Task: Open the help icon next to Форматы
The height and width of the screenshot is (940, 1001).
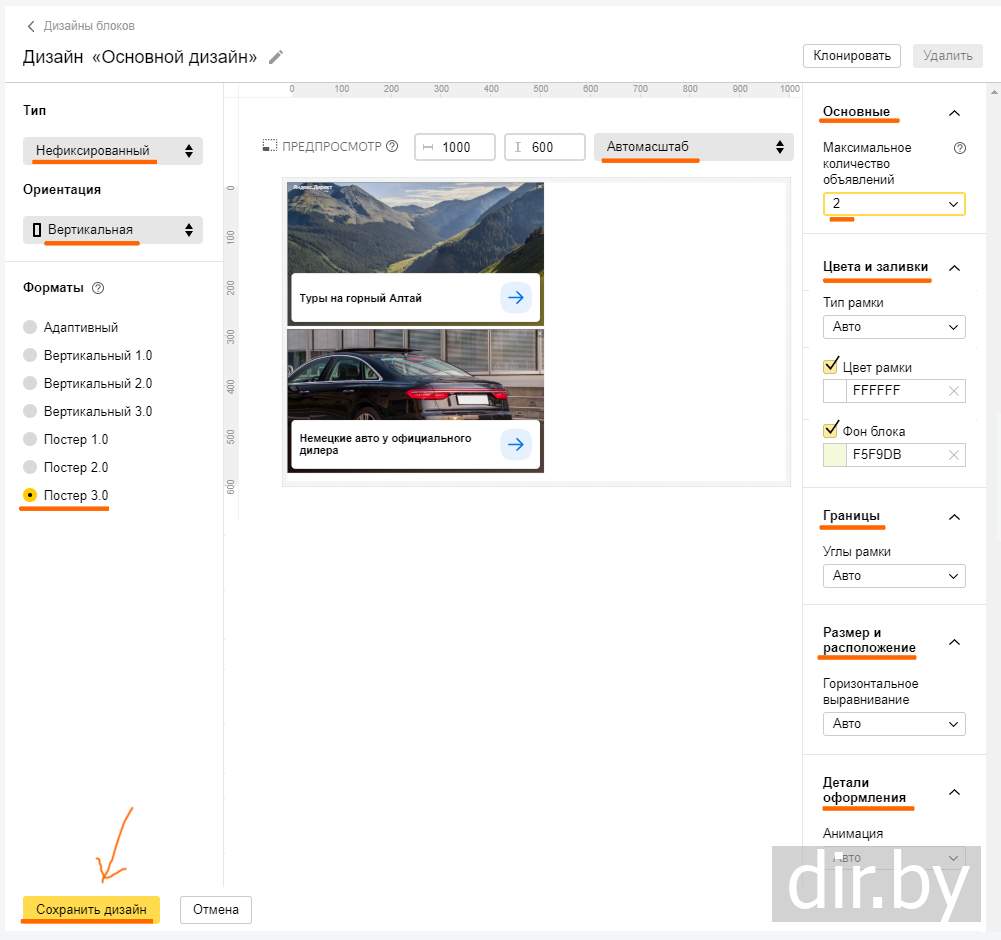Action: (x=98, y=288)
